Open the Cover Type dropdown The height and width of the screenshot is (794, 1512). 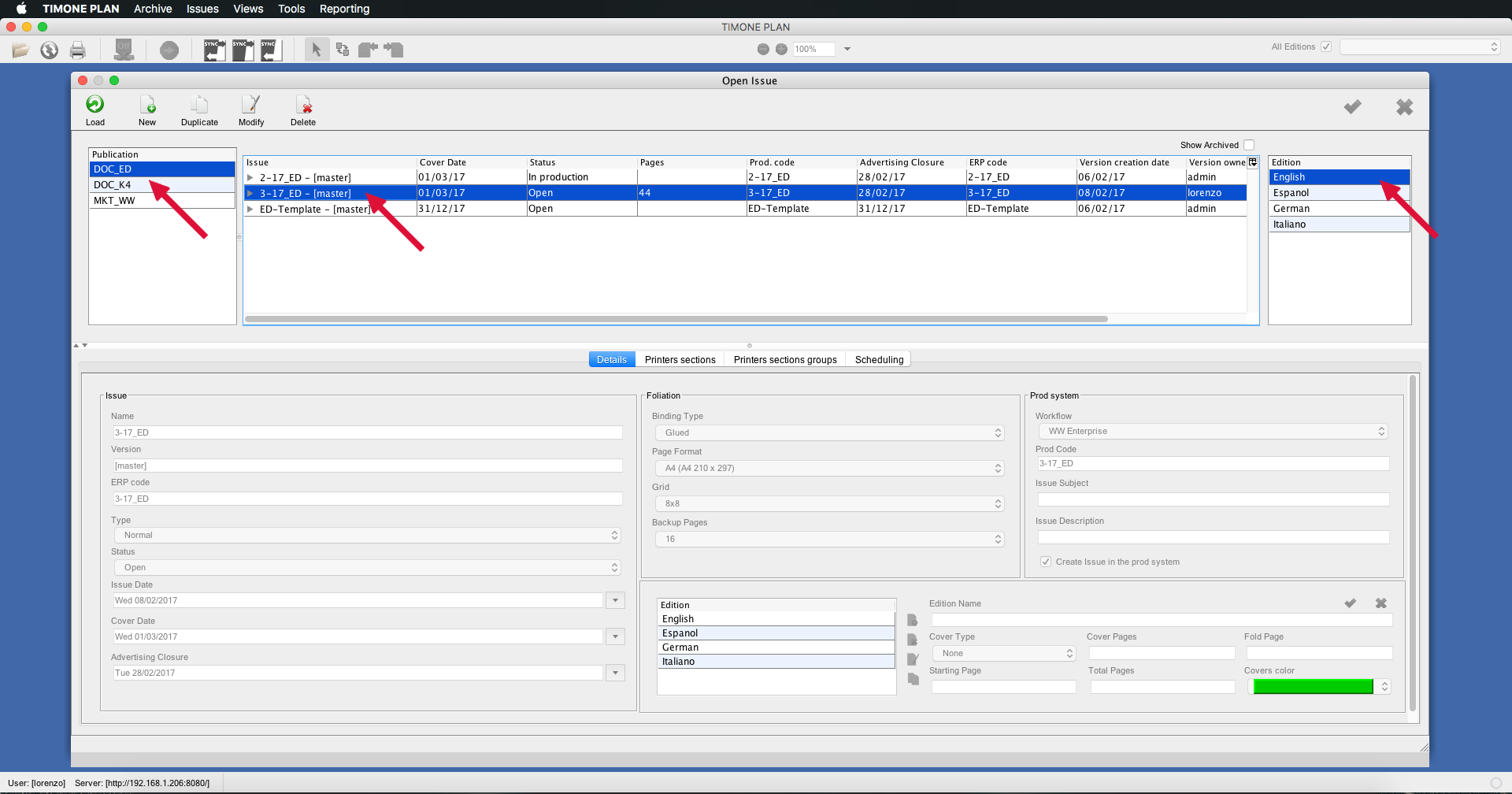(1004, 653)
